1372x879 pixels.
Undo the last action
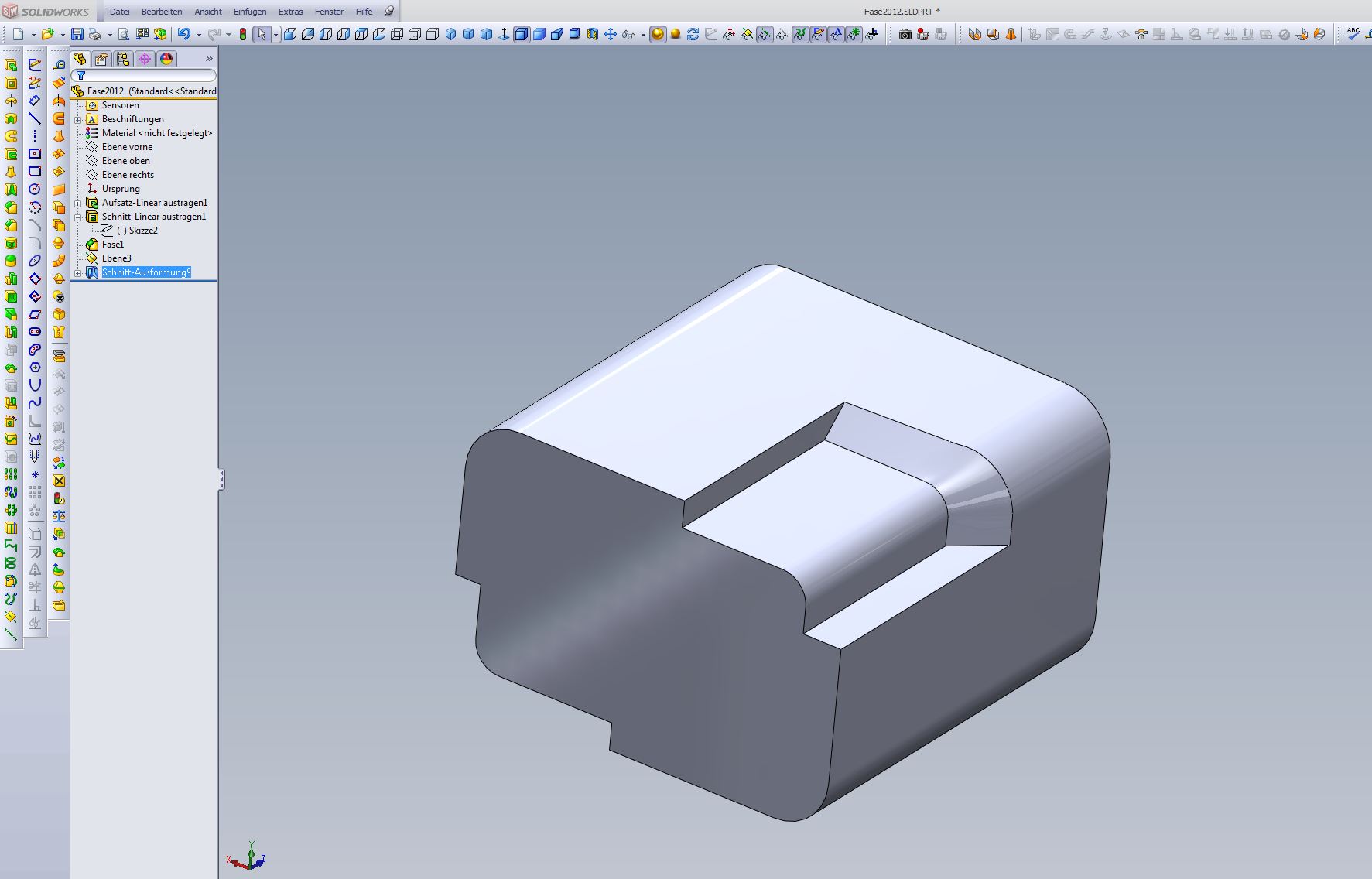click(x=183, y=34)
